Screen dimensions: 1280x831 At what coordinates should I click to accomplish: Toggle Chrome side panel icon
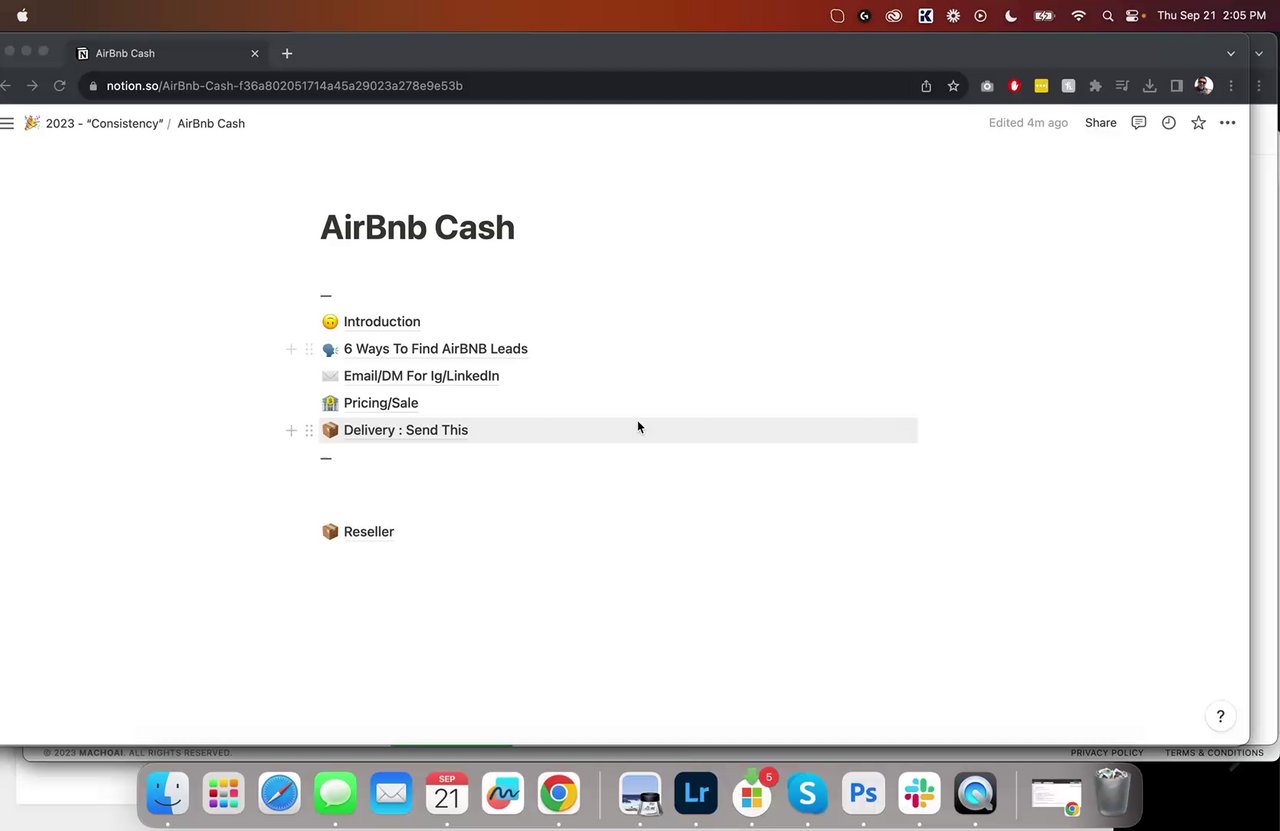(x=1176, y=86)
